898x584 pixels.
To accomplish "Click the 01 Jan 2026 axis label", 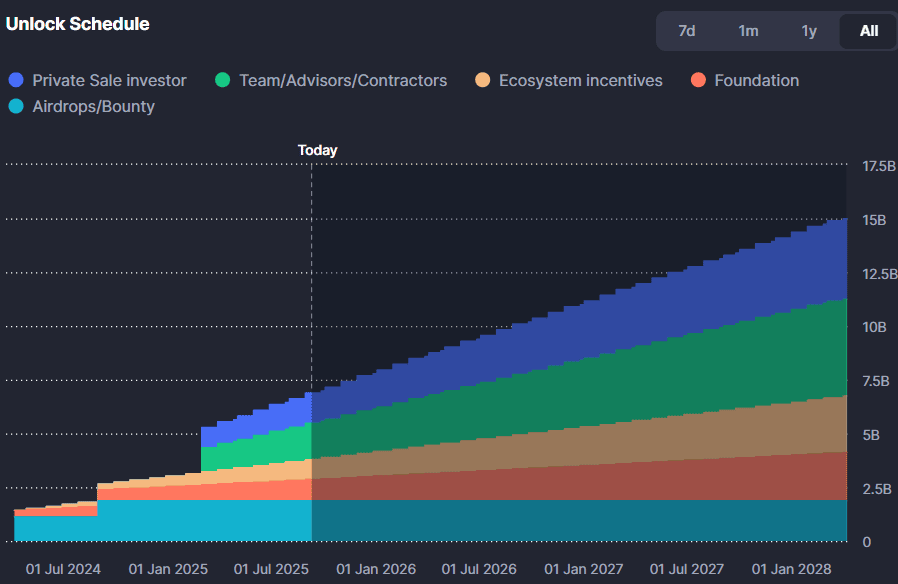I will pos(375,568).
